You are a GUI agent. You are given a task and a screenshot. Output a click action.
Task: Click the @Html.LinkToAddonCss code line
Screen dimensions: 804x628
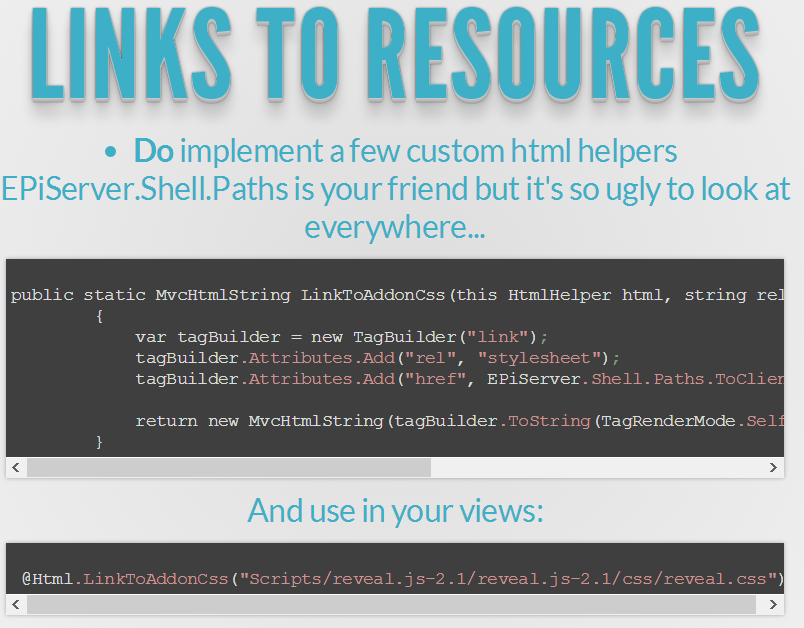402,579
